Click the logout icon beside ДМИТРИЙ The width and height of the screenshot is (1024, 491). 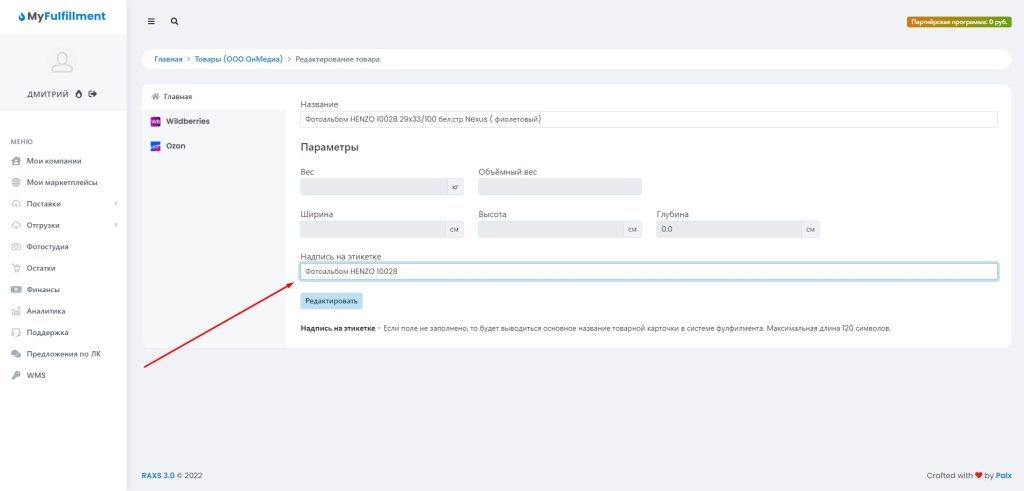coord(93,94)
